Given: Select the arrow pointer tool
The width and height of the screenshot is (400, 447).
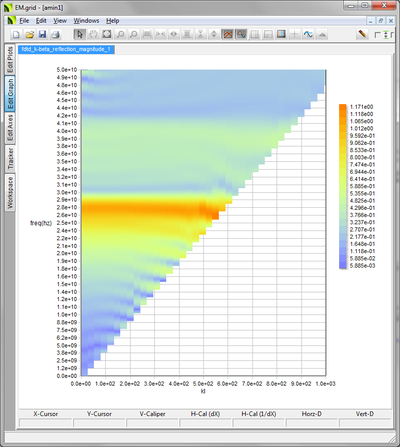Looking at the screenshot, I should pos(80,34).
